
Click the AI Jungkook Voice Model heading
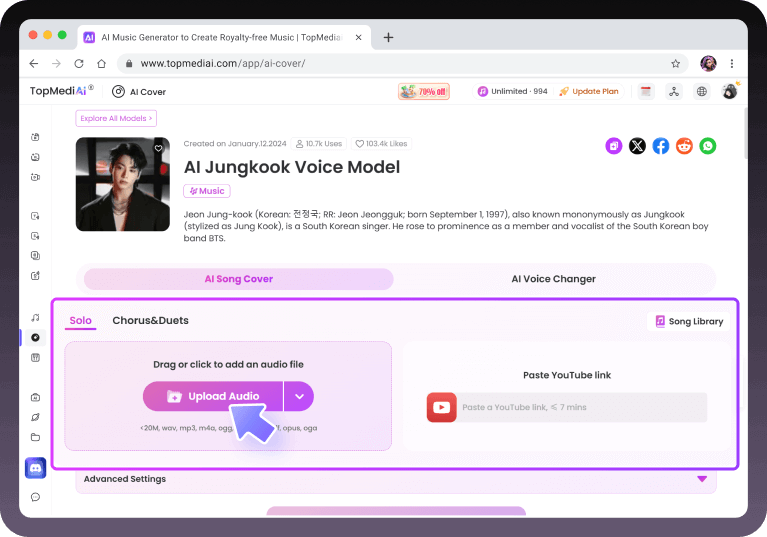coord(292,167)
